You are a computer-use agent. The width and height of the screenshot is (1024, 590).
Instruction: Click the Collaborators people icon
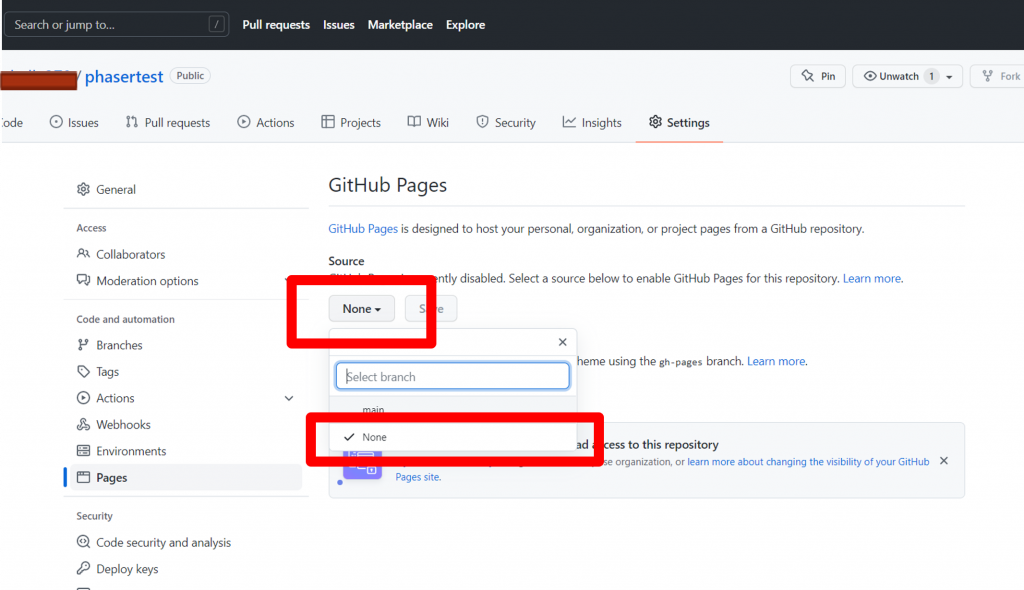point(83,254)
